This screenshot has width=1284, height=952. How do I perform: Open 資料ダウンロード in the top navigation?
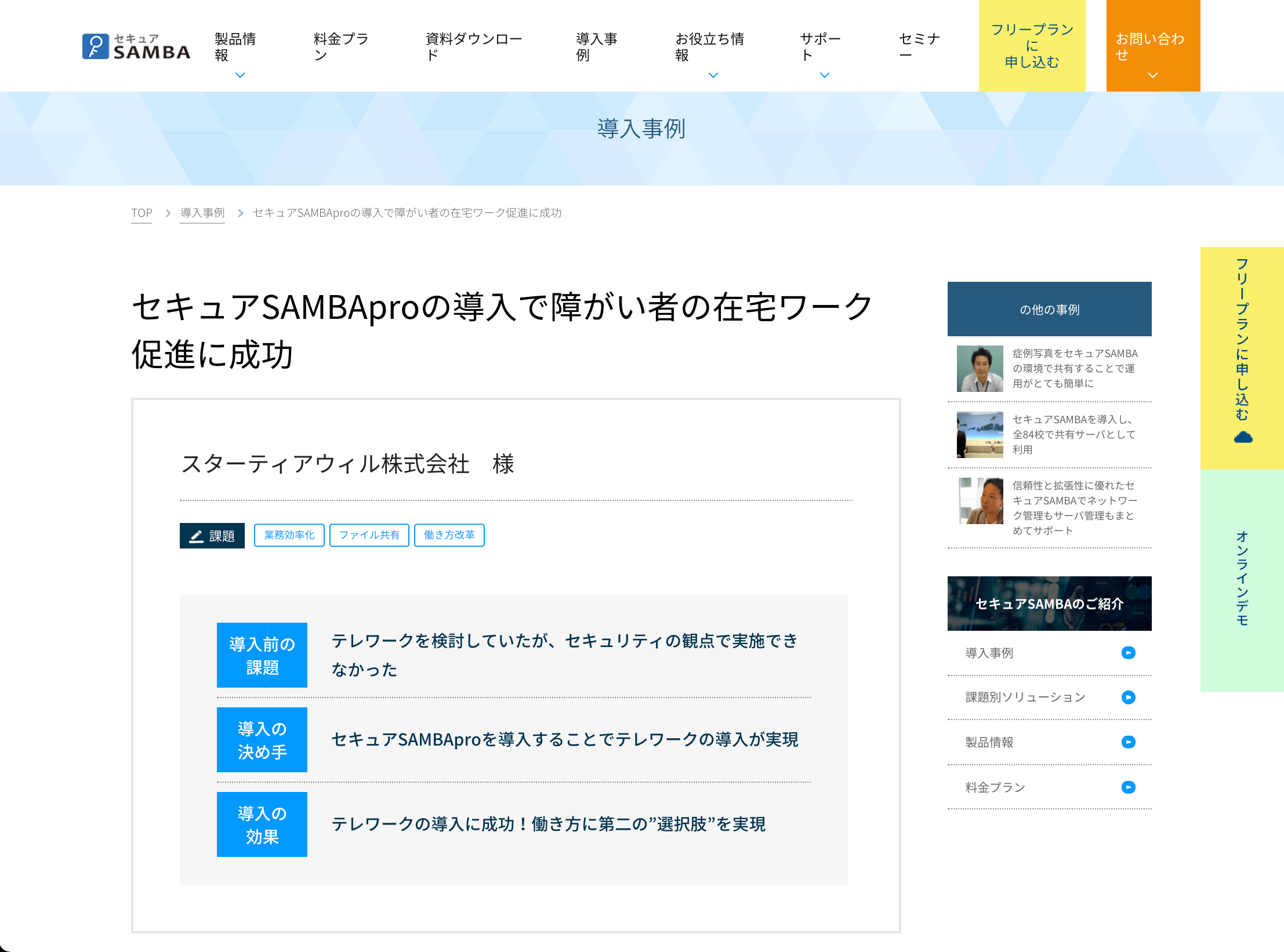[x=474, y=46]
